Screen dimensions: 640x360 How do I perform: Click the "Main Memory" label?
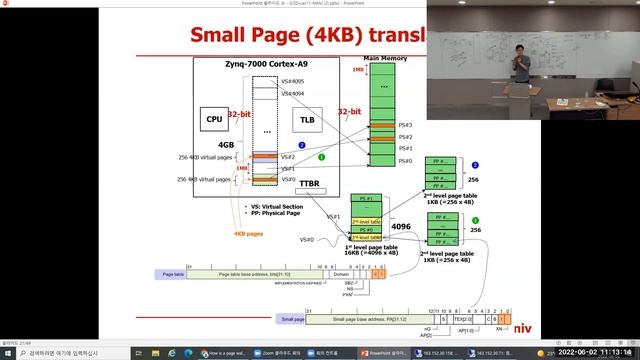tap(385, 58)
